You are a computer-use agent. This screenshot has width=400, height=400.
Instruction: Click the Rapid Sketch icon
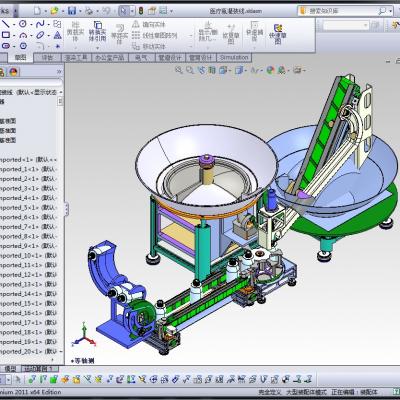point(278,33)
